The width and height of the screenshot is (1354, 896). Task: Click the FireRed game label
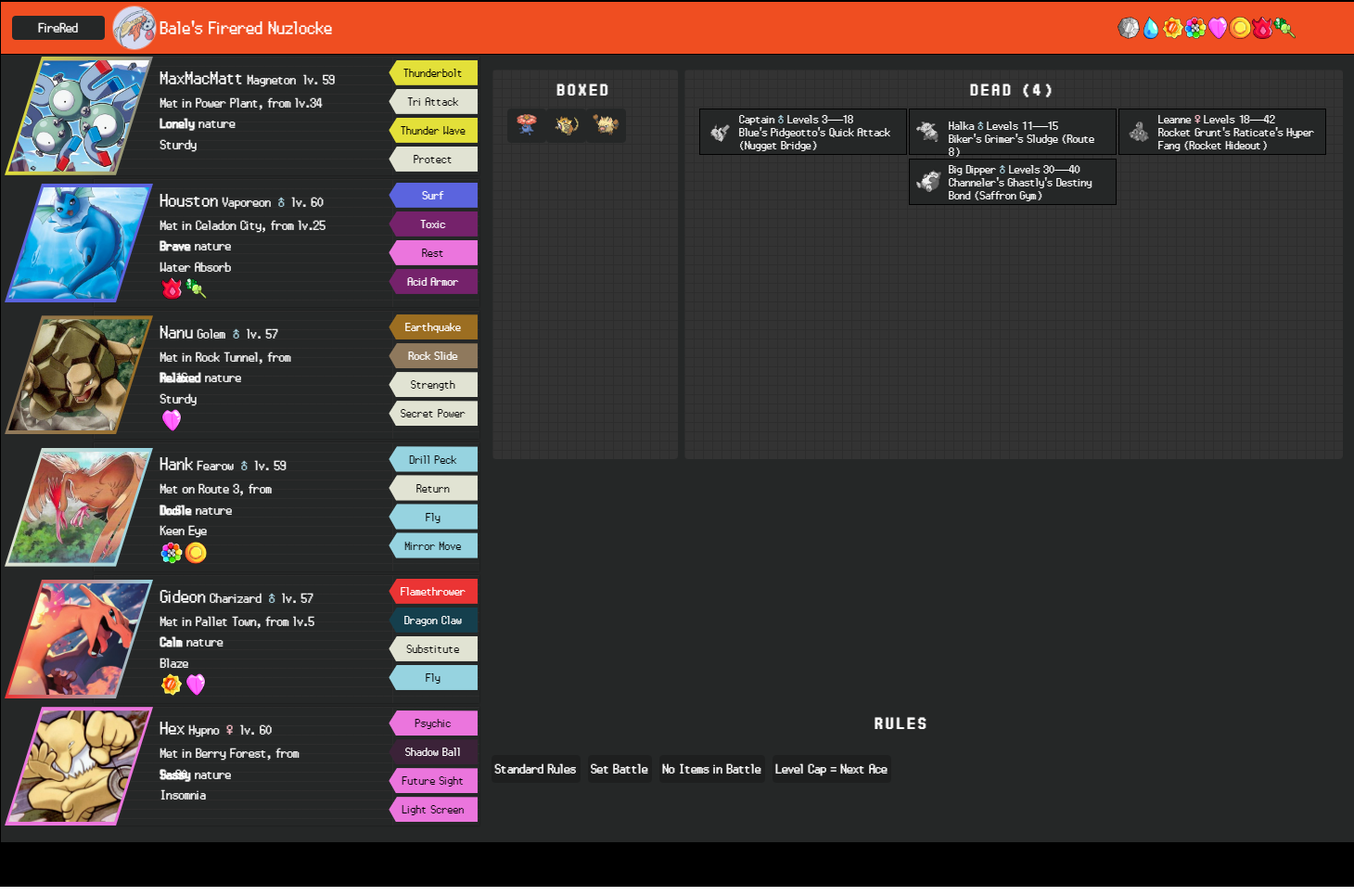[x=58, y=28]
